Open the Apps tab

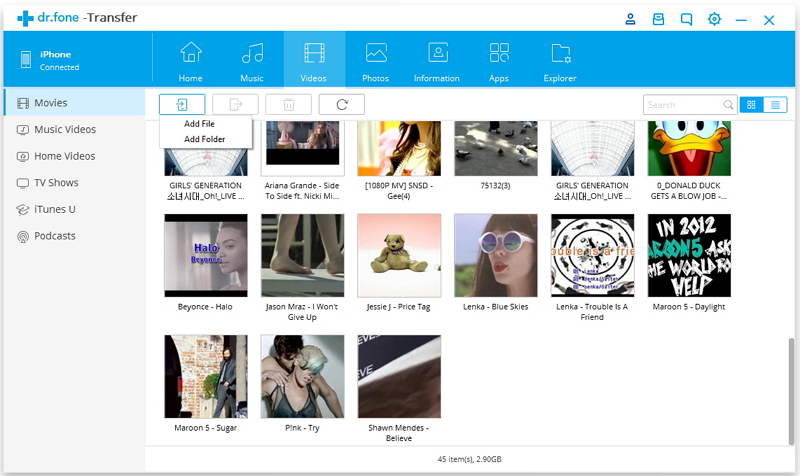(498, 60)
